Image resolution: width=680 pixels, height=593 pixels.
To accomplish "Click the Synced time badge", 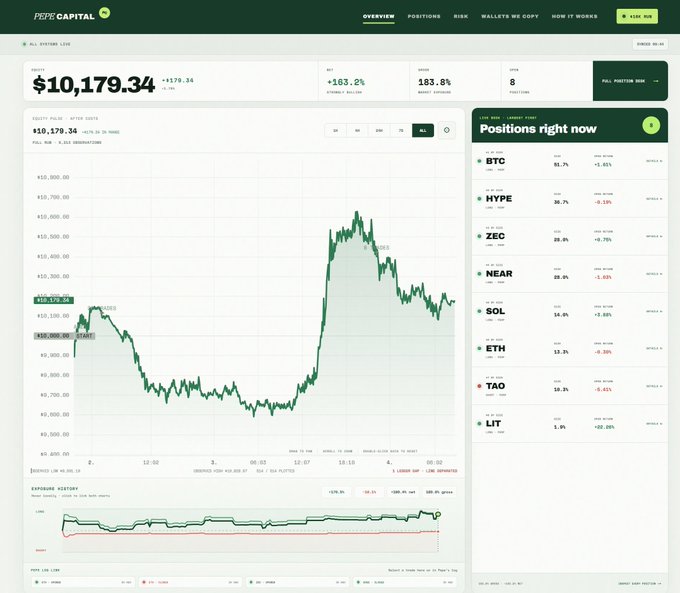I will click(x=650, y=44).
